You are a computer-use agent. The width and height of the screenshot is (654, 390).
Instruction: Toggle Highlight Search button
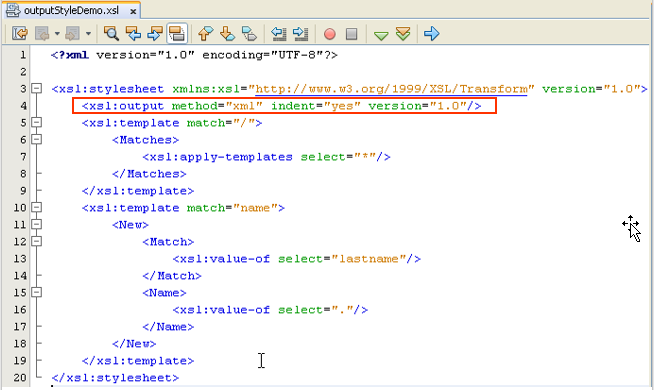(177, 33)
